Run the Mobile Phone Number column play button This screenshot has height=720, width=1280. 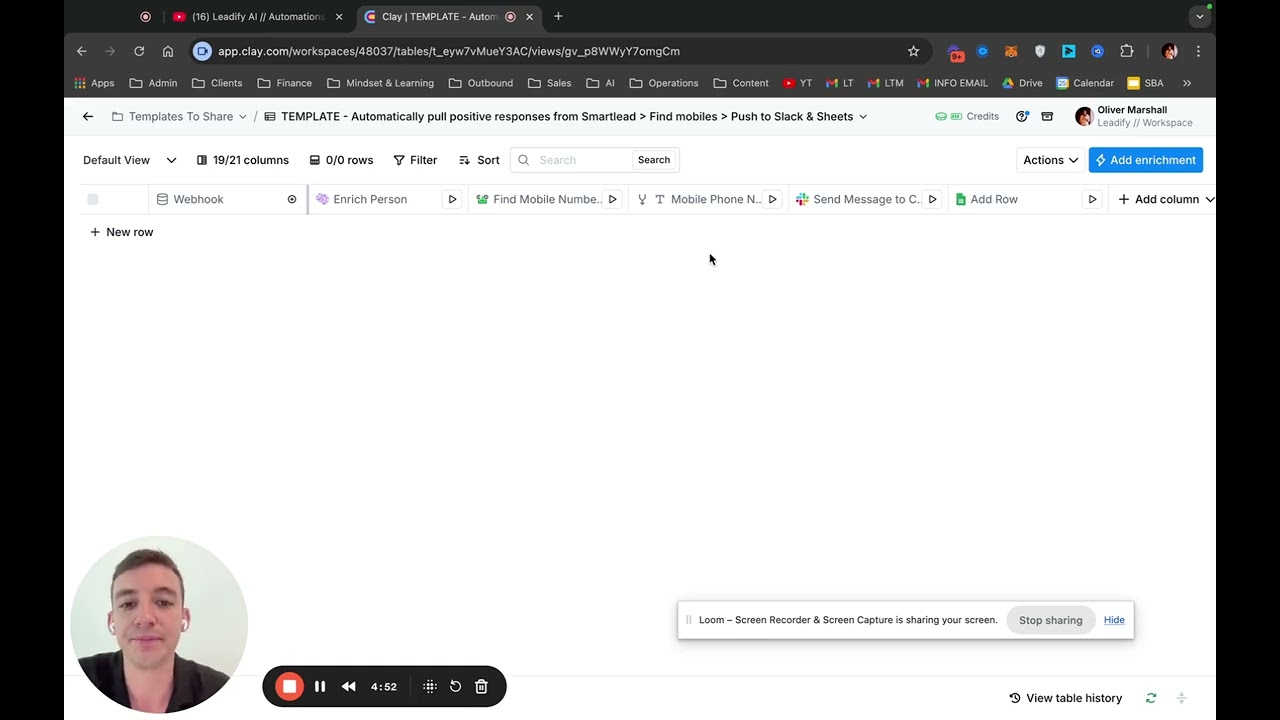(772, 199)
